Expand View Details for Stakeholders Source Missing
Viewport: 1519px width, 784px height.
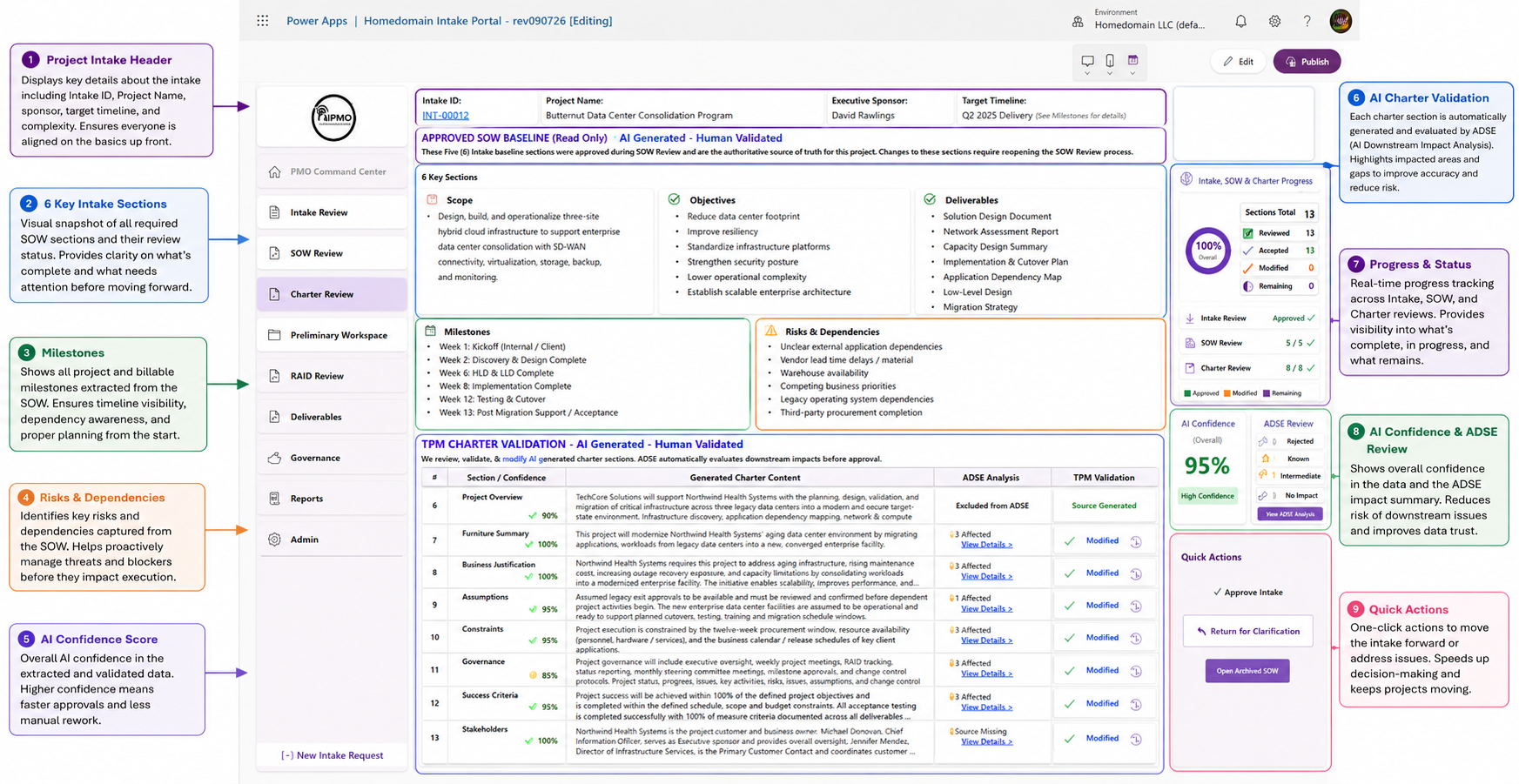coord(986,741)
